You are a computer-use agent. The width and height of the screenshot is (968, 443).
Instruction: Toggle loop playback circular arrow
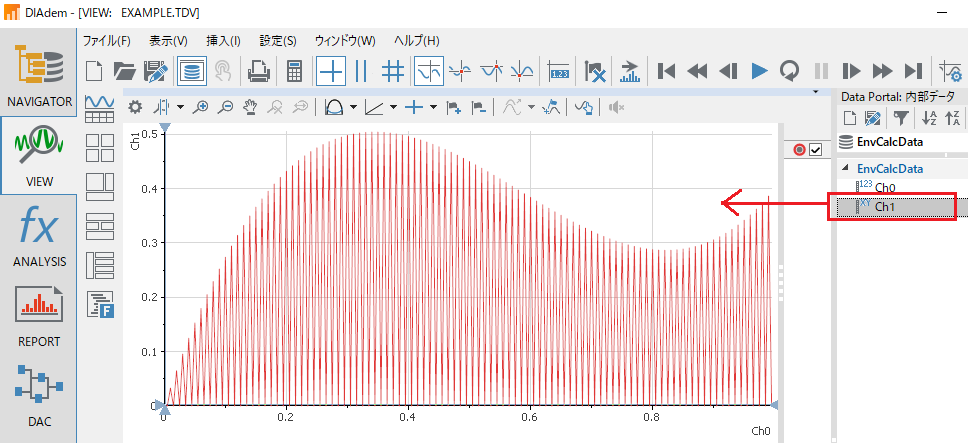[789, 72]
